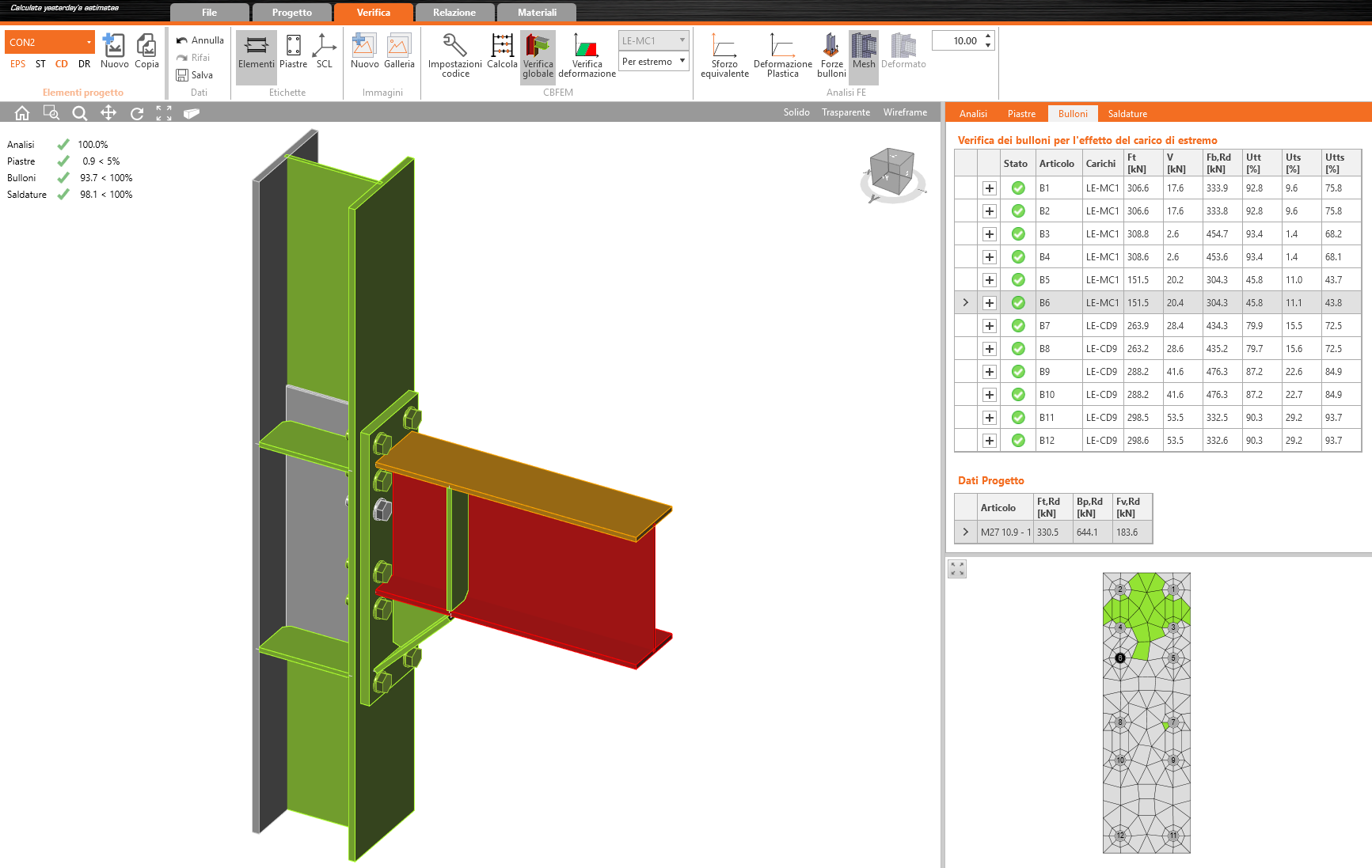1372x868 pixels.
Task: Expand bolt row B6 details
Action: [989, 303]
